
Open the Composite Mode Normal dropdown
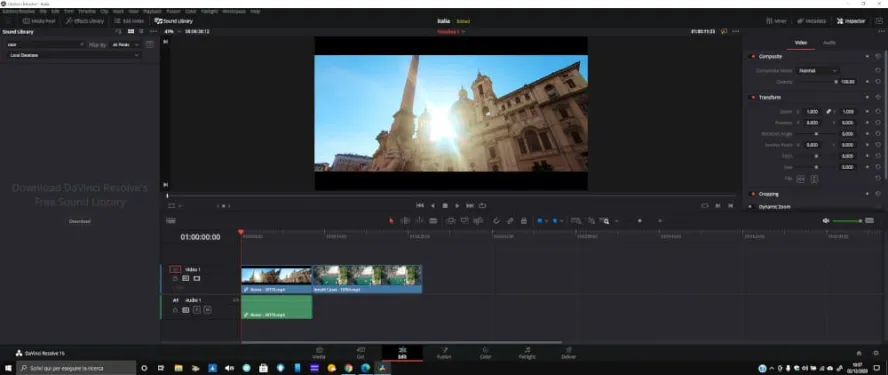817,71
